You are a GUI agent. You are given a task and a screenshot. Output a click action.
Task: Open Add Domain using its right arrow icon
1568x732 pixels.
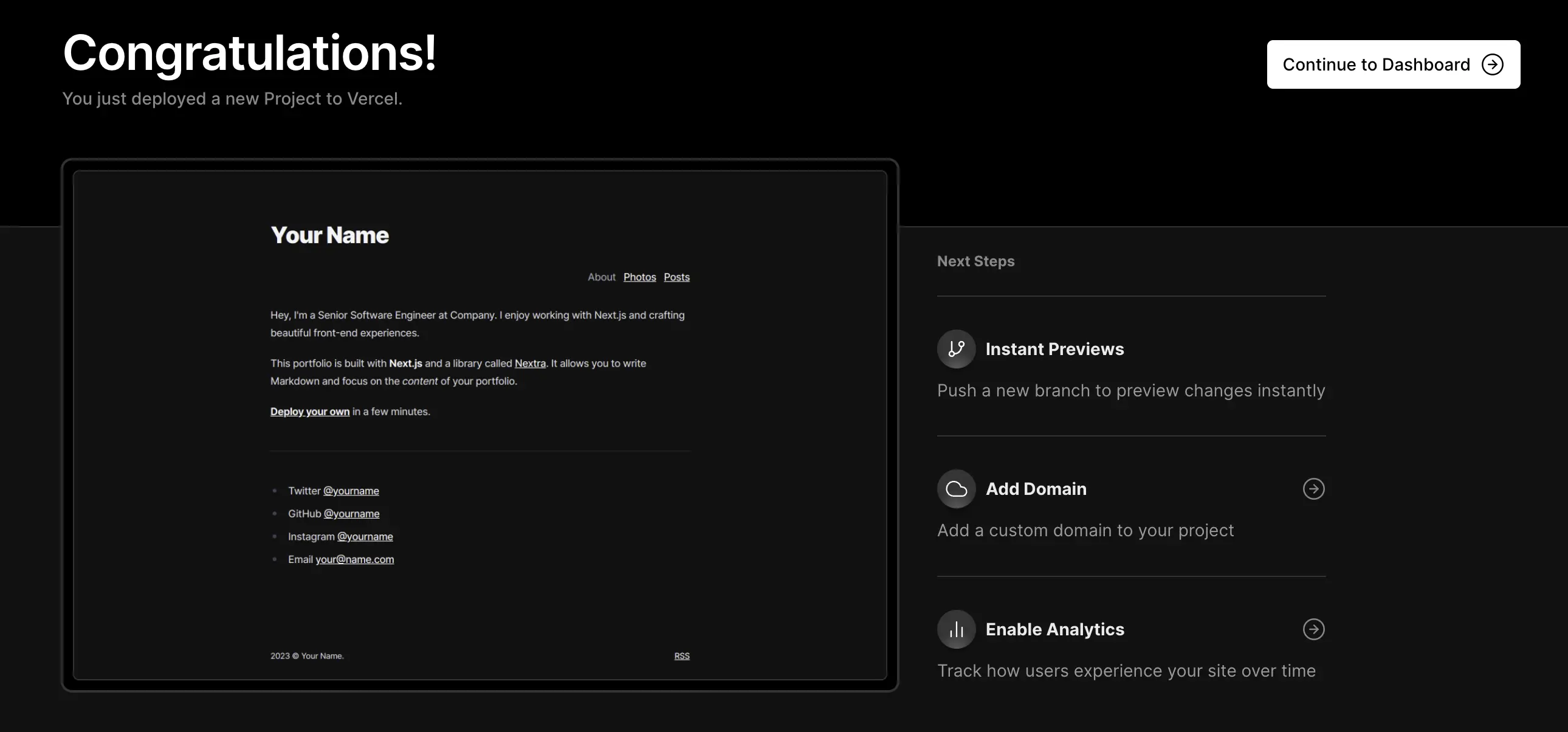1313,489
